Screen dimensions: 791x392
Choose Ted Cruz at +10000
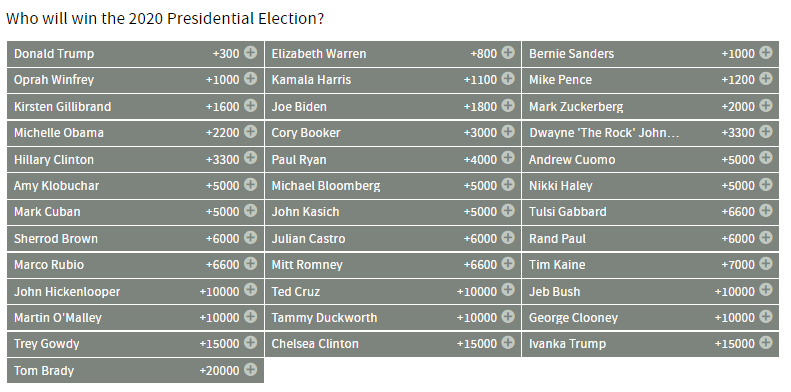point(392,292)
